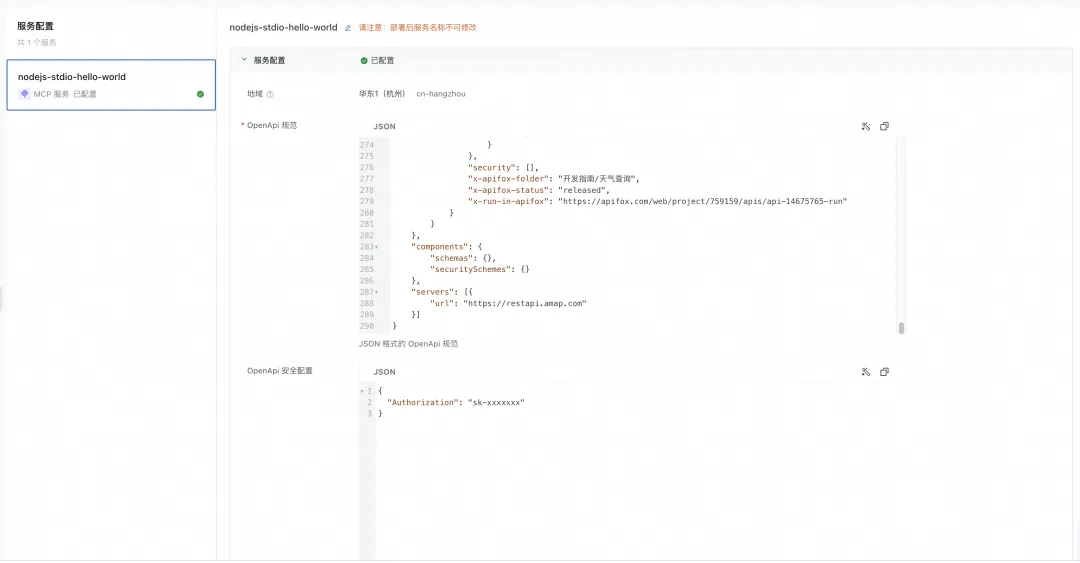Click the help icon next to 地域
1080x563 pixels.
[x=270, y=94]
